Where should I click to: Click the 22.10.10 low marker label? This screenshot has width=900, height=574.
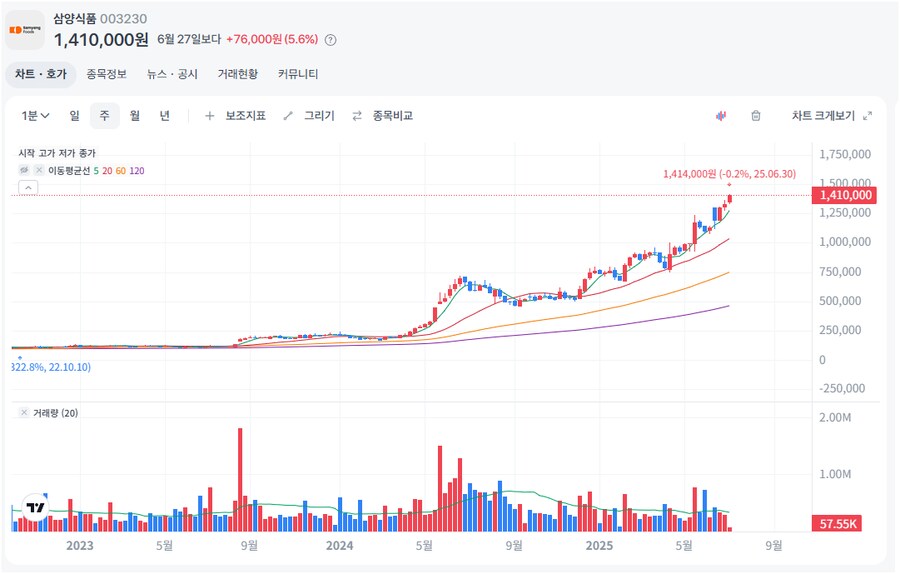coord(51,367)
